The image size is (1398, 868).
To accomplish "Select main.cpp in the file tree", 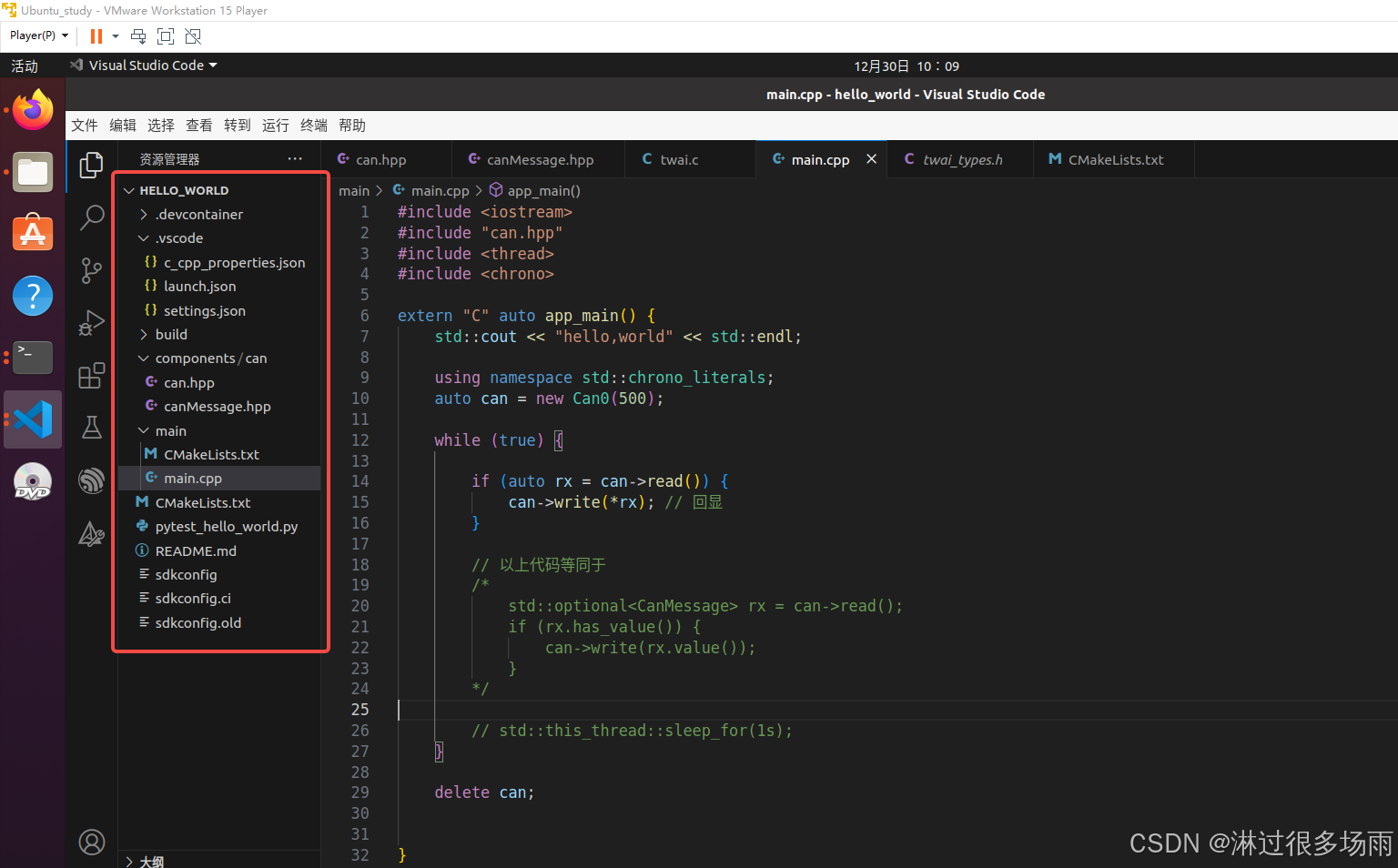I will [219, 479].
